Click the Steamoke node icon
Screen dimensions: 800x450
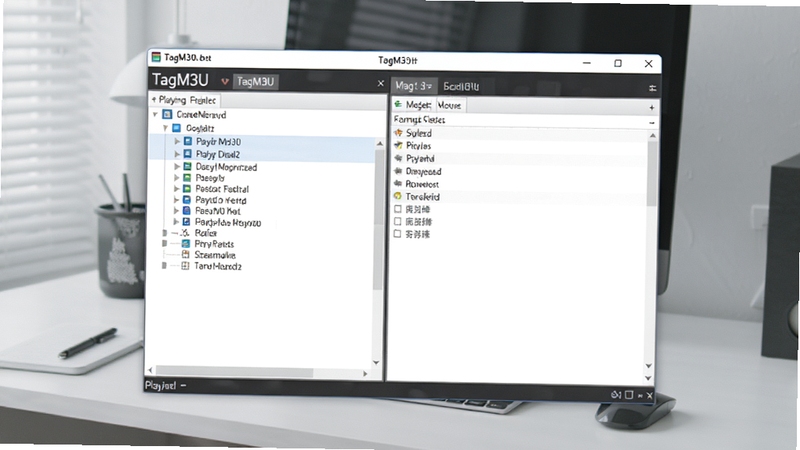[185, 255]
